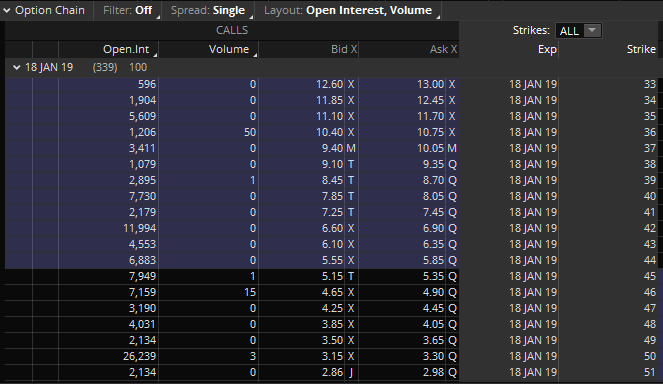Image resolution: width=663 pixels, height=384 pixels.
Task: Click open interest 11,994 for strike 42
Action: click(140, 229)
